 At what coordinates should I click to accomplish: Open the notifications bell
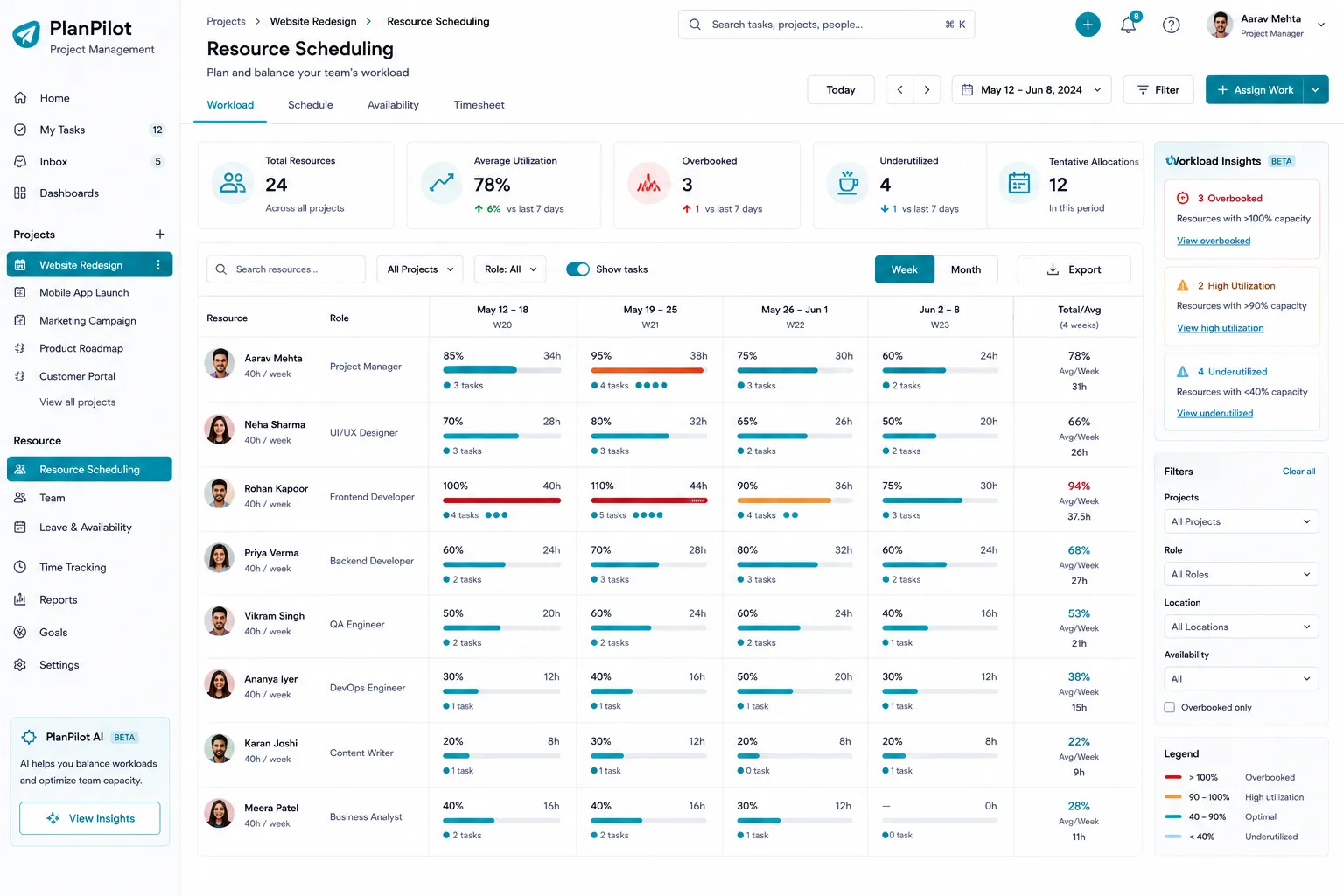pyautogui.click(x=1129, y=24)
